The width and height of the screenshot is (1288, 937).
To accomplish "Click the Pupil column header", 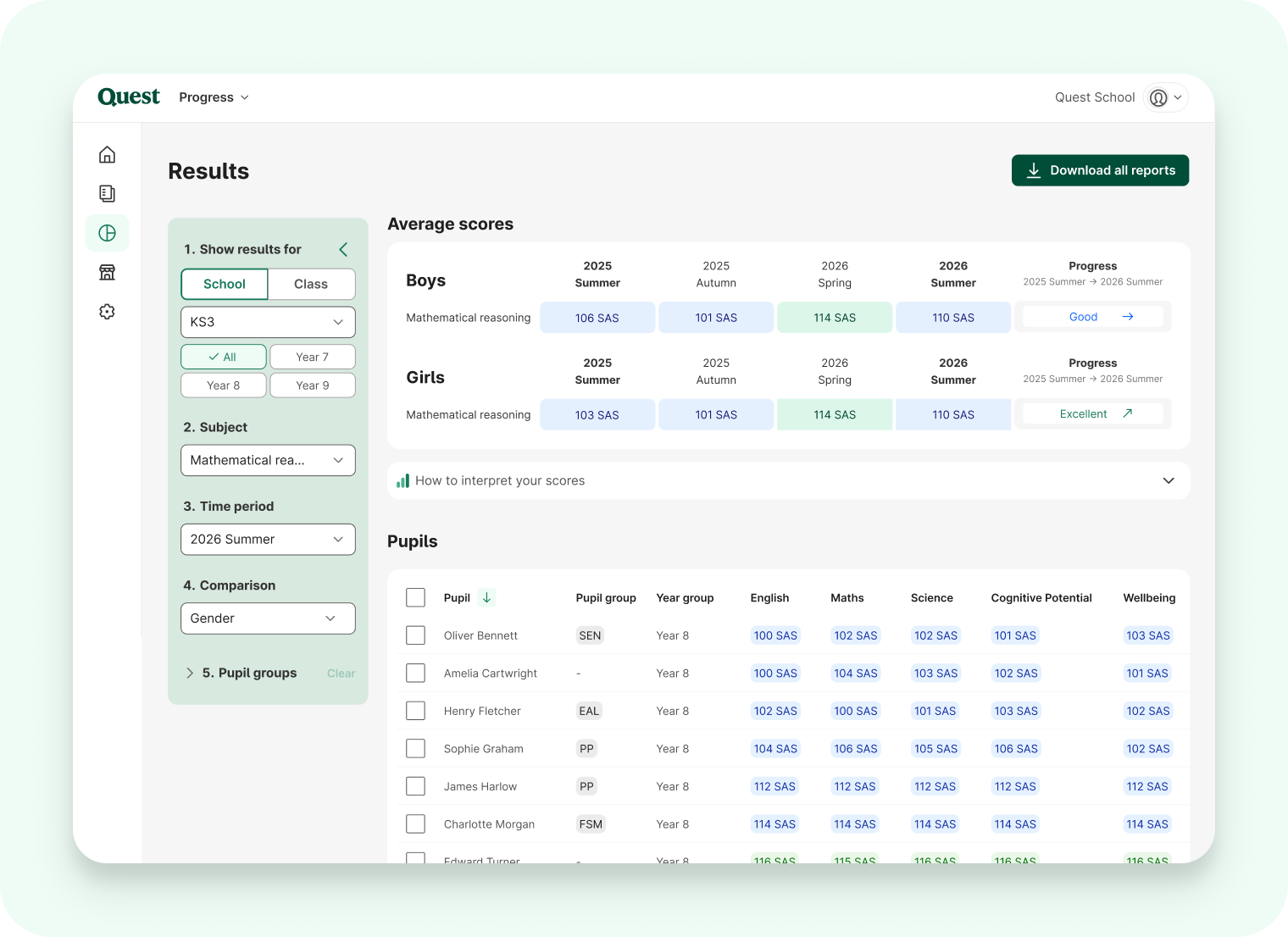I will tap(457, 597).
